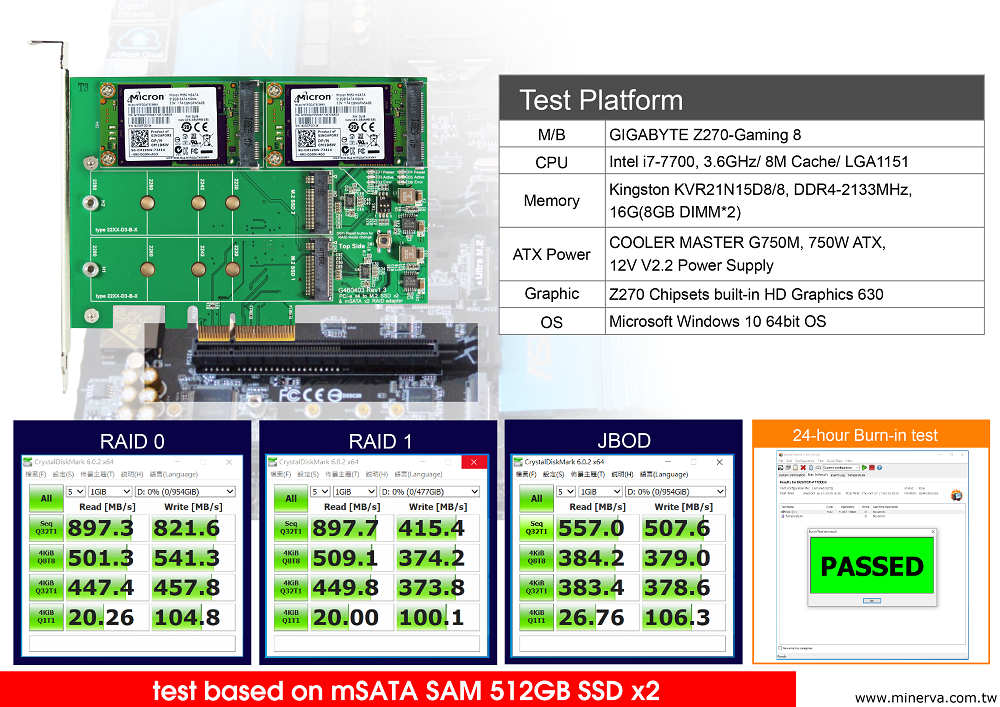
Task: Open the 1GiB test size dropdown in JBOD window
Action: tap(600, 492)
